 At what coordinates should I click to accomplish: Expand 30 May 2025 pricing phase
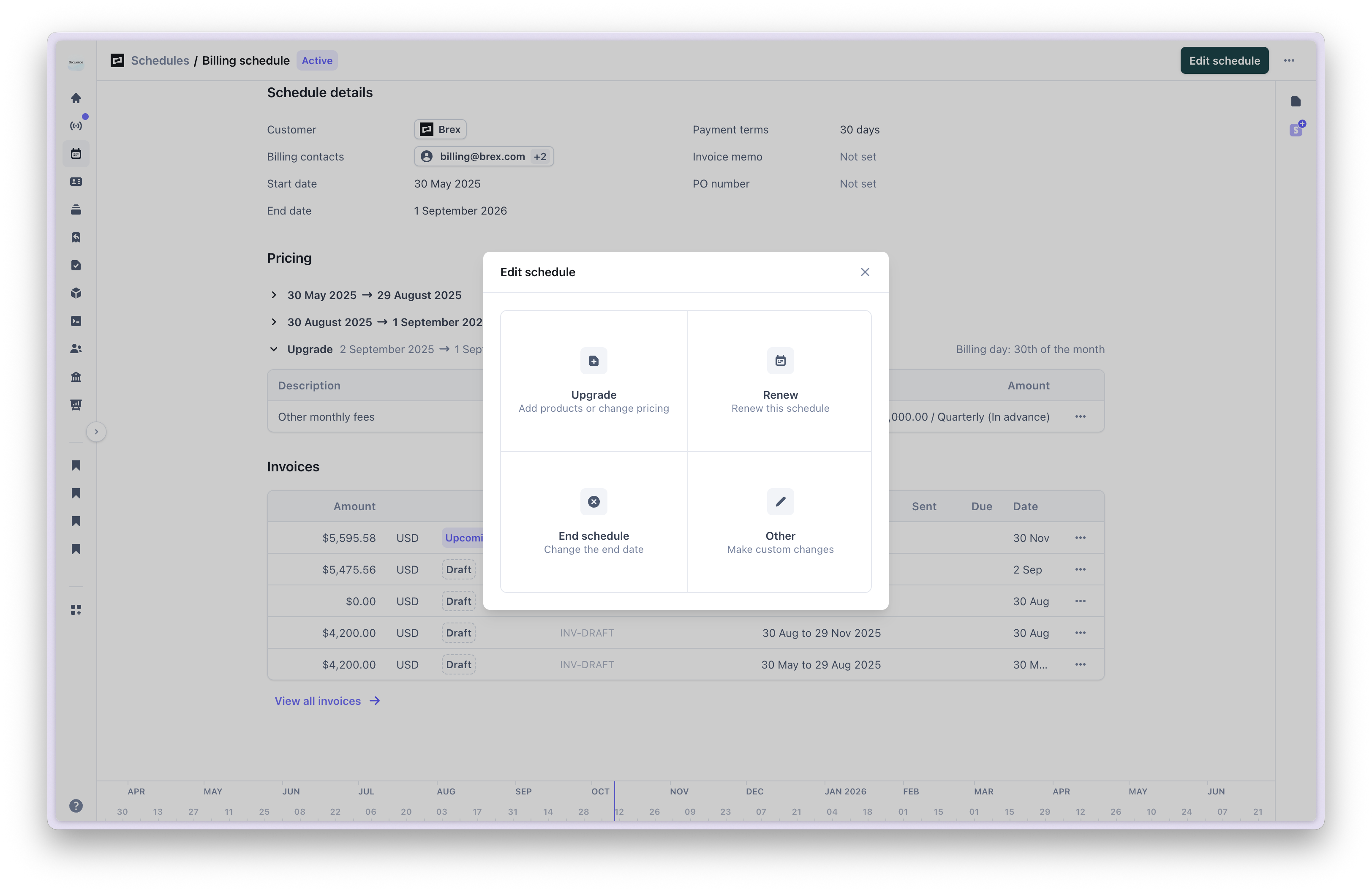tap(274, 295)
